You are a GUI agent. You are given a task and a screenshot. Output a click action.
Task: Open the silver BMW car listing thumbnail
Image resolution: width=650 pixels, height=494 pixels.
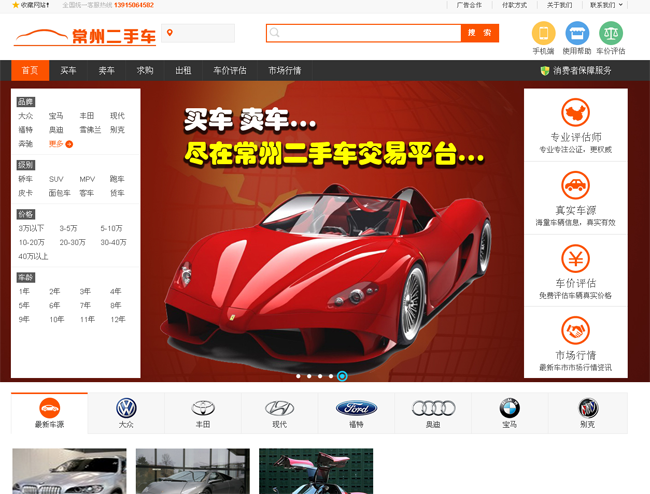(x=69, y=471)
